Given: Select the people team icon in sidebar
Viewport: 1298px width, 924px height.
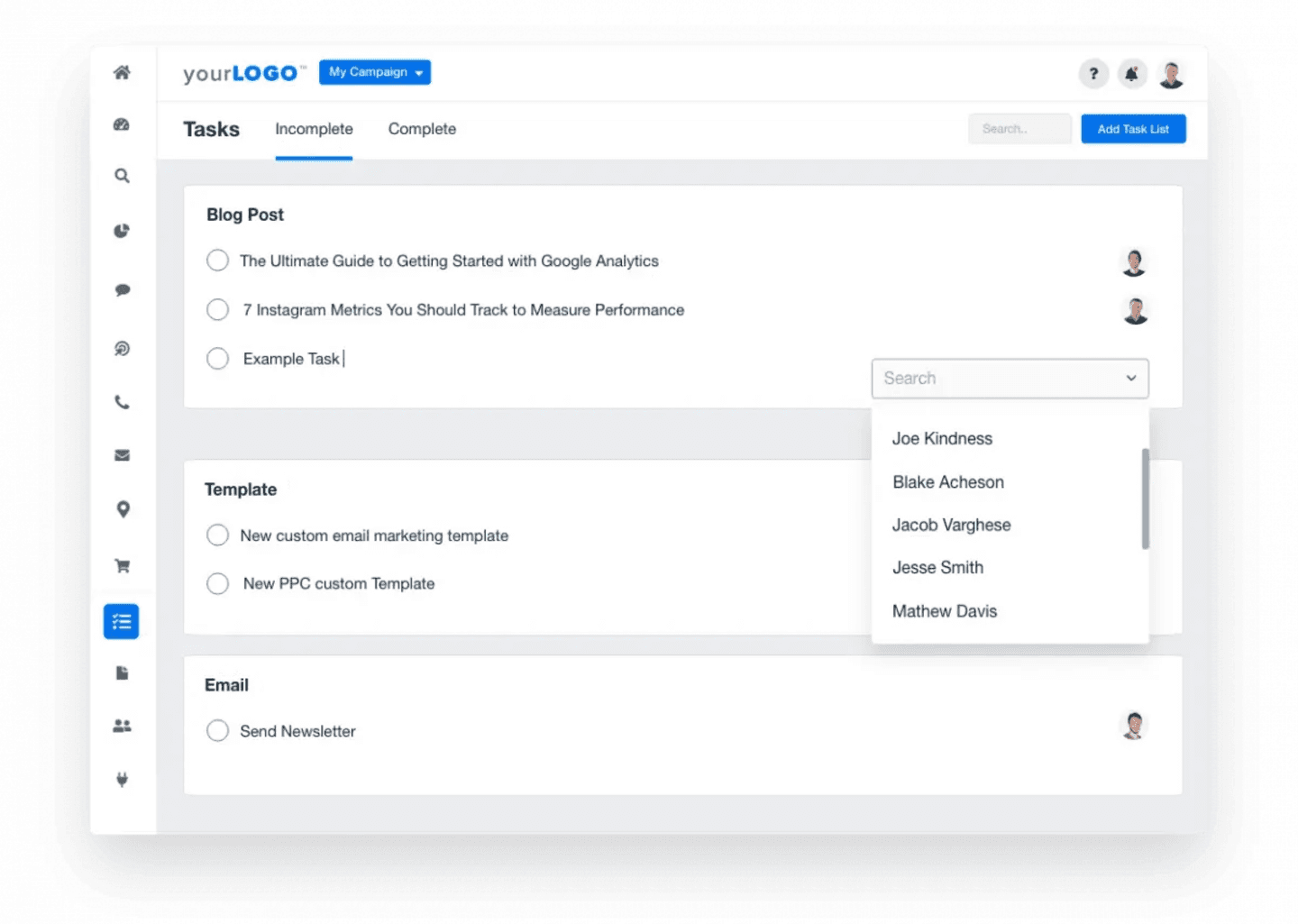Looking at the screenshot, I should point(122,726).
